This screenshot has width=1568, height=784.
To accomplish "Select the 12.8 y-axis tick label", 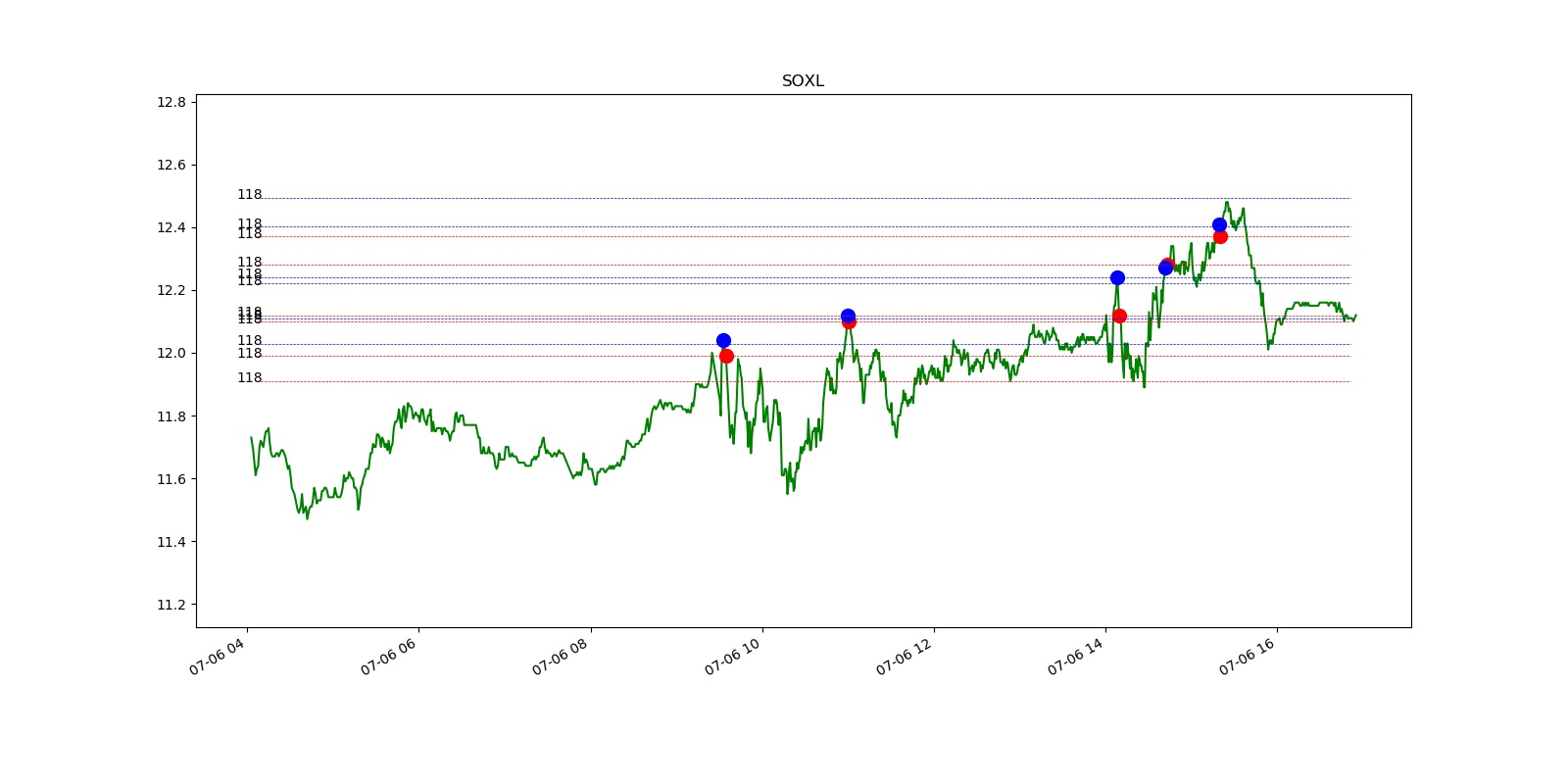I will [171, 102].
